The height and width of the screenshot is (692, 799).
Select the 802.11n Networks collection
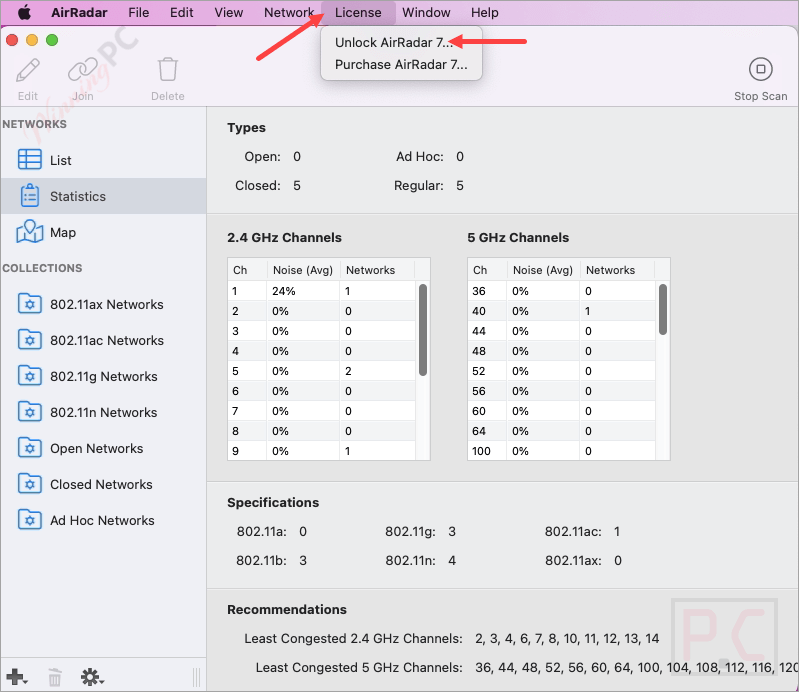(x=103, y=412)
